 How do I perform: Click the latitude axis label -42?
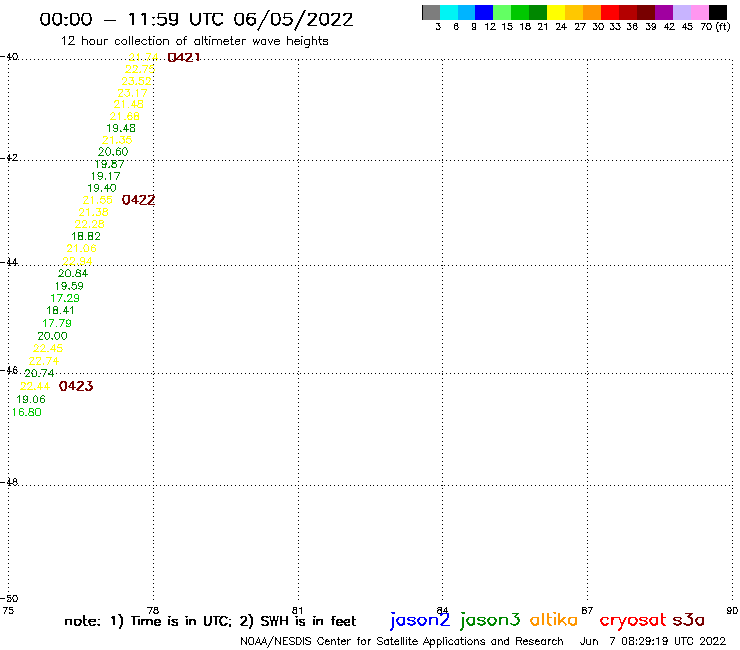[x=10, y=158]
